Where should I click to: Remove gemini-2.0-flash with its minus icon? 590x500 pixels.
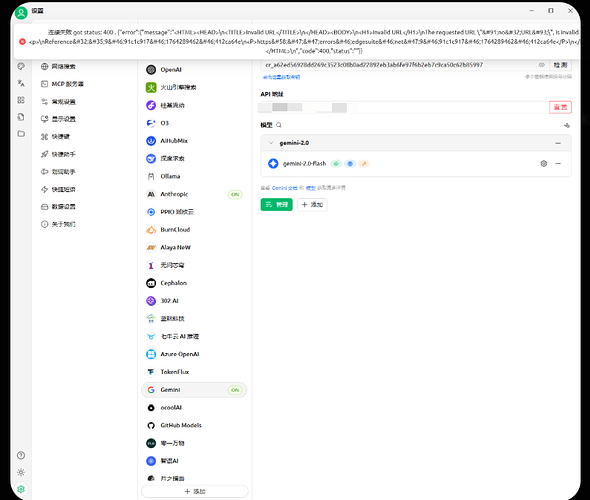(x=558, y=164)
